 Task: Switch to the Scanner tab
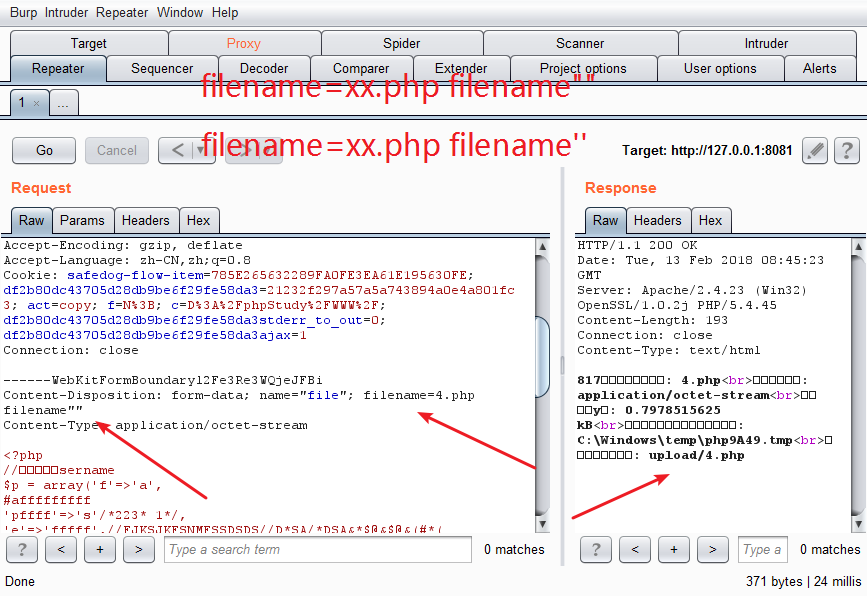580,43
